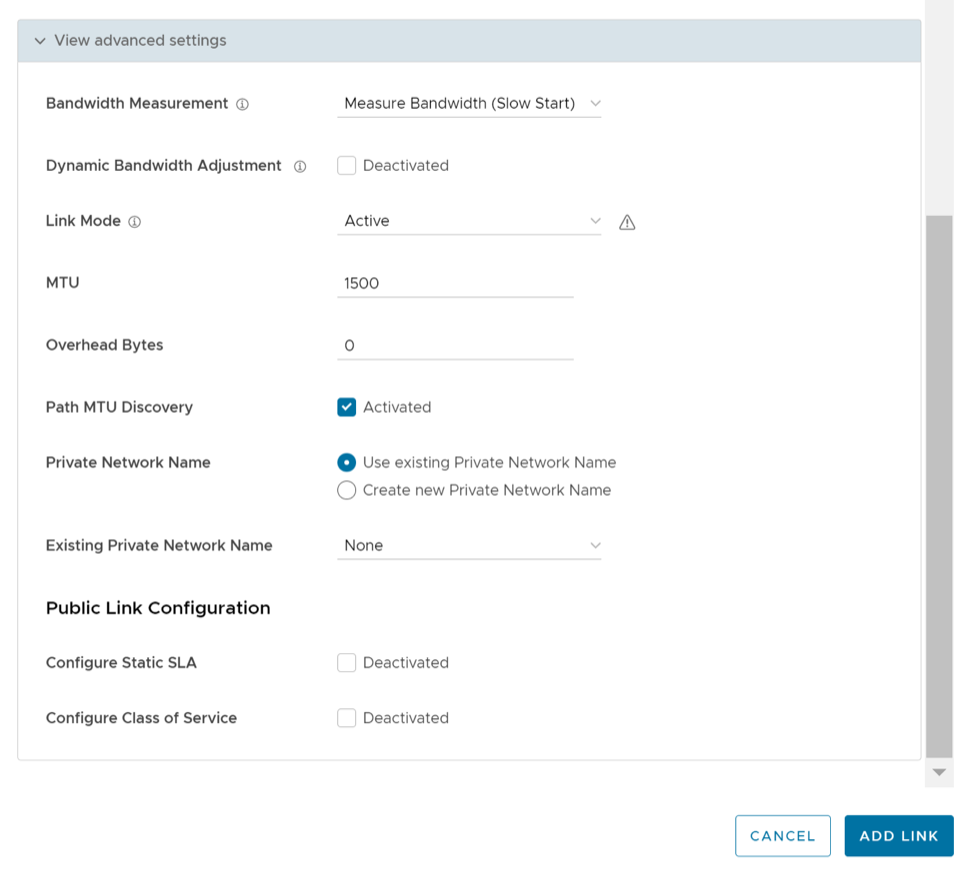The width and height of the screenshot is (972, 869).
Task: Open the Link Mode dropdown
Action: click(x=469, y=221)
